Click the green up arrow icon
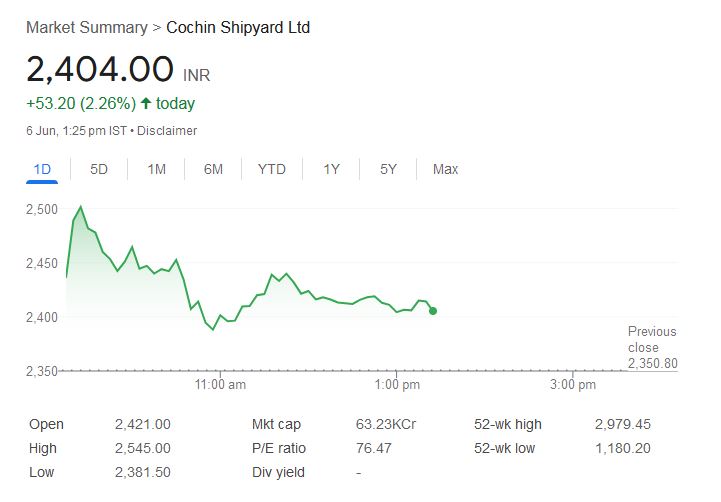This screenshot has height=502, width=721. [x=146, y=103]
